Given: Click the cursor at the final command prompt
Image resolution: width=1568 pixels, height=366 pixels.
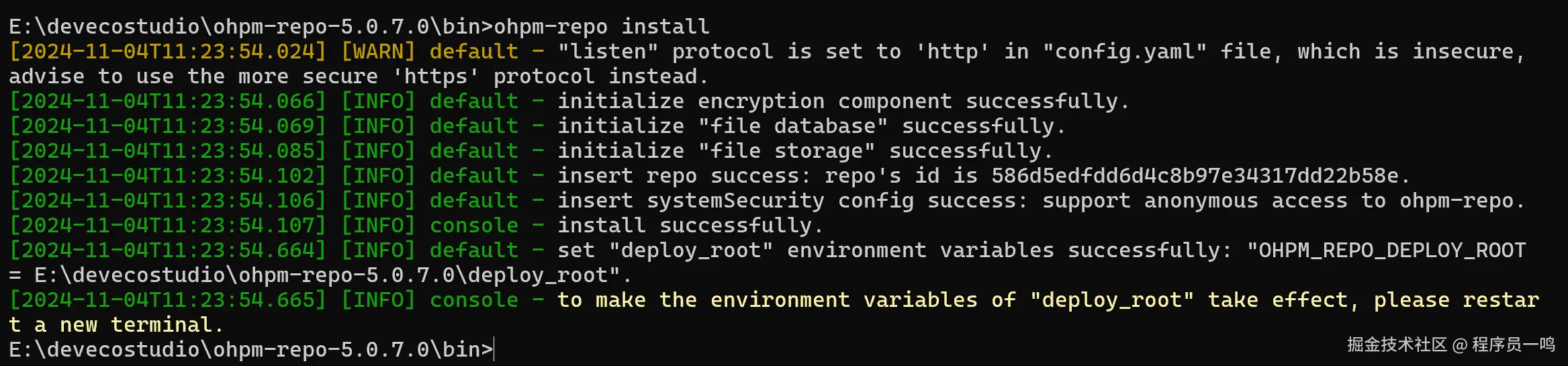Looking at the screenshot, I should (x=494, y=350).
